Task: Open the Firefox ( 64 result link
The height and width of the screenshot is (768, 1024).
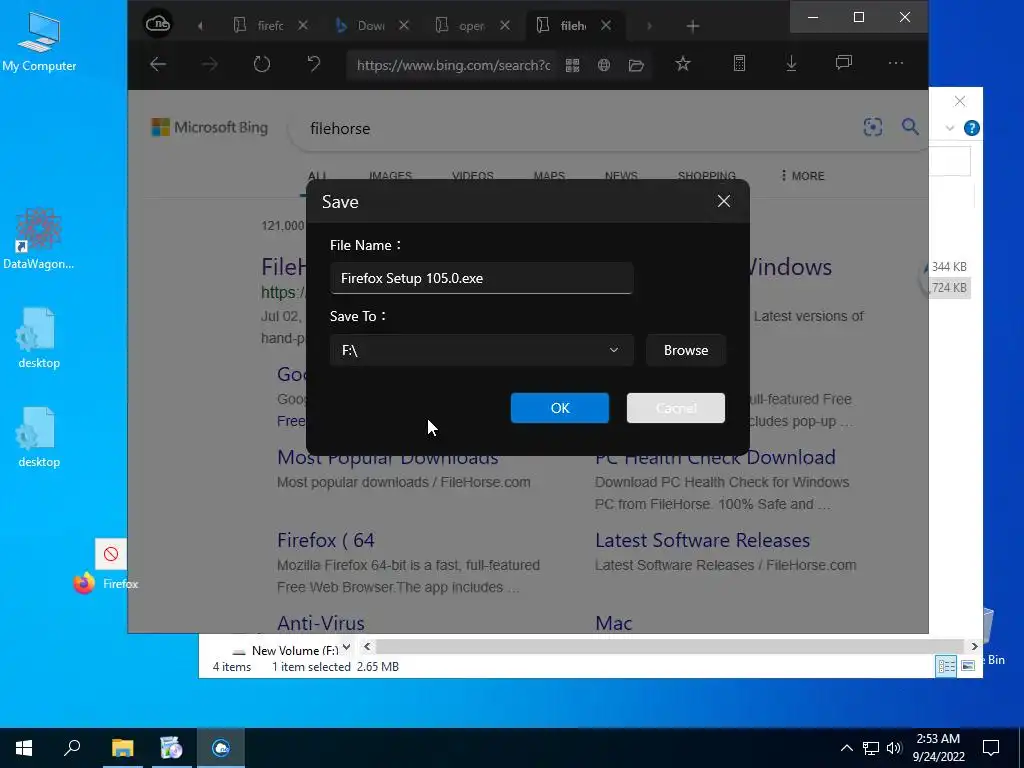Action: [x=325, y=540]
